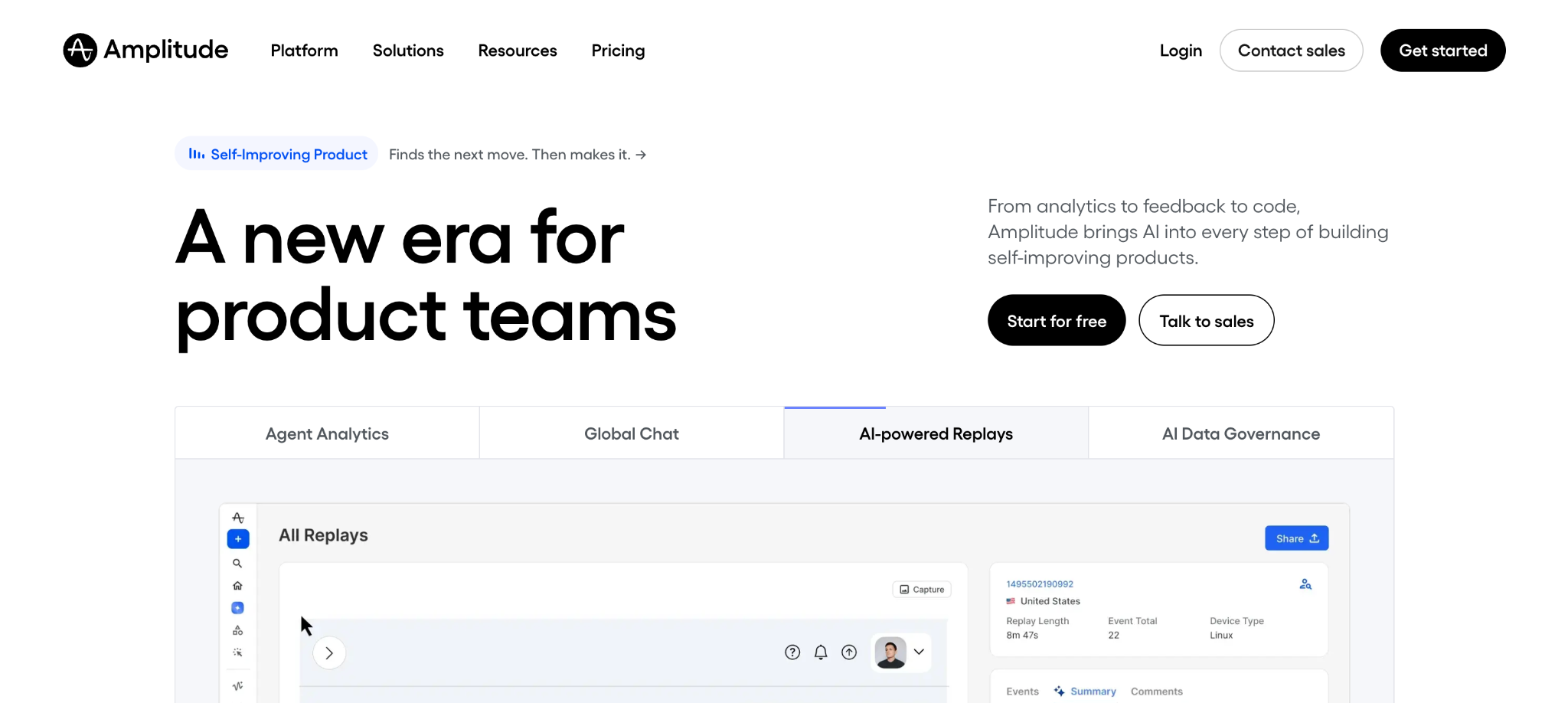
Task: Click the Capture button
Action: (x=922, y=590)
